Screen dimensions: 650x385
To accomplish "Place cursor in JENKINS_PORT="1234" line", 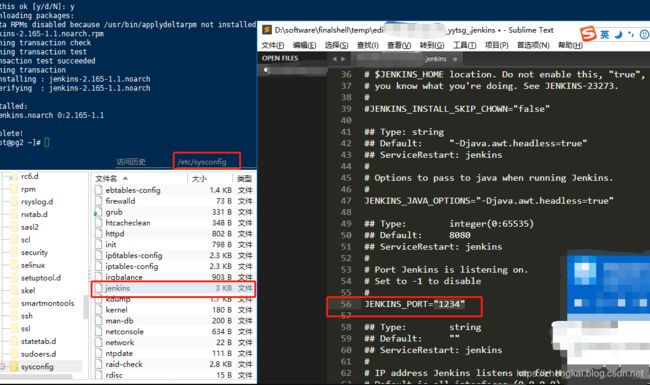I will pos(414,304).
